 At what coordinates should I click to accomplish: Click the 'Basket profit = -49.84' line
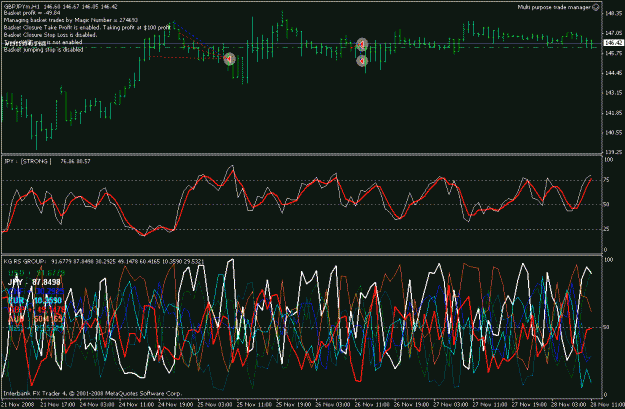pos(32,13)
